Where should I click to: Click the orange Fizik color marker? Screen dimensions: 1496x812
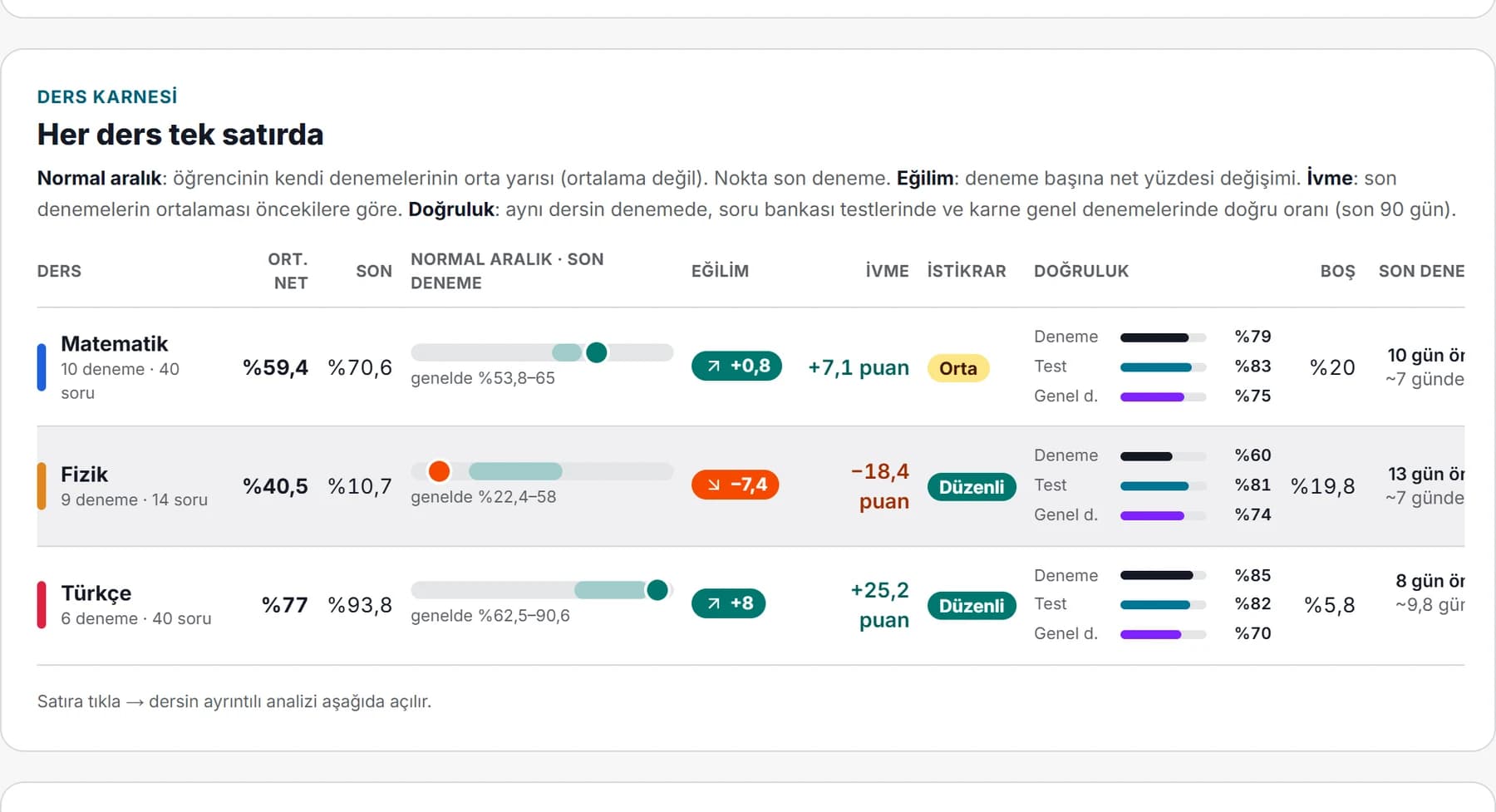(x=42, y=486)
